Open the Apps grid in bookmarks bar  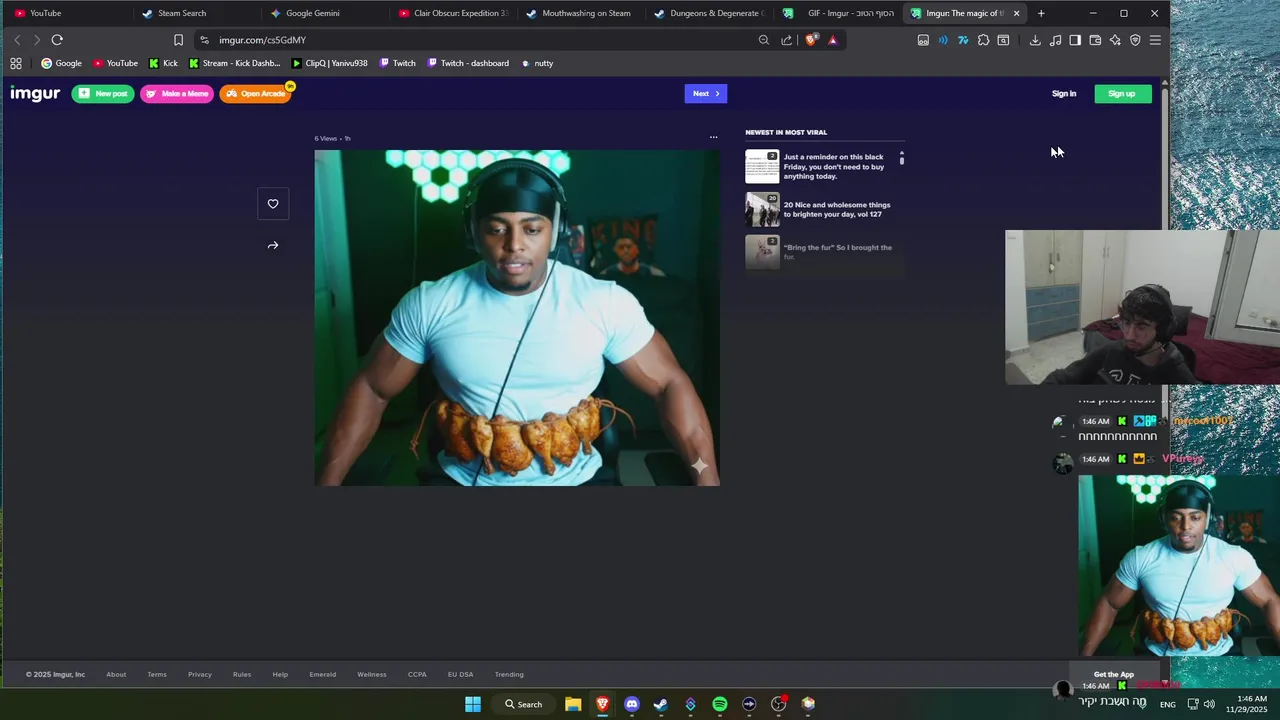(16, 63)
